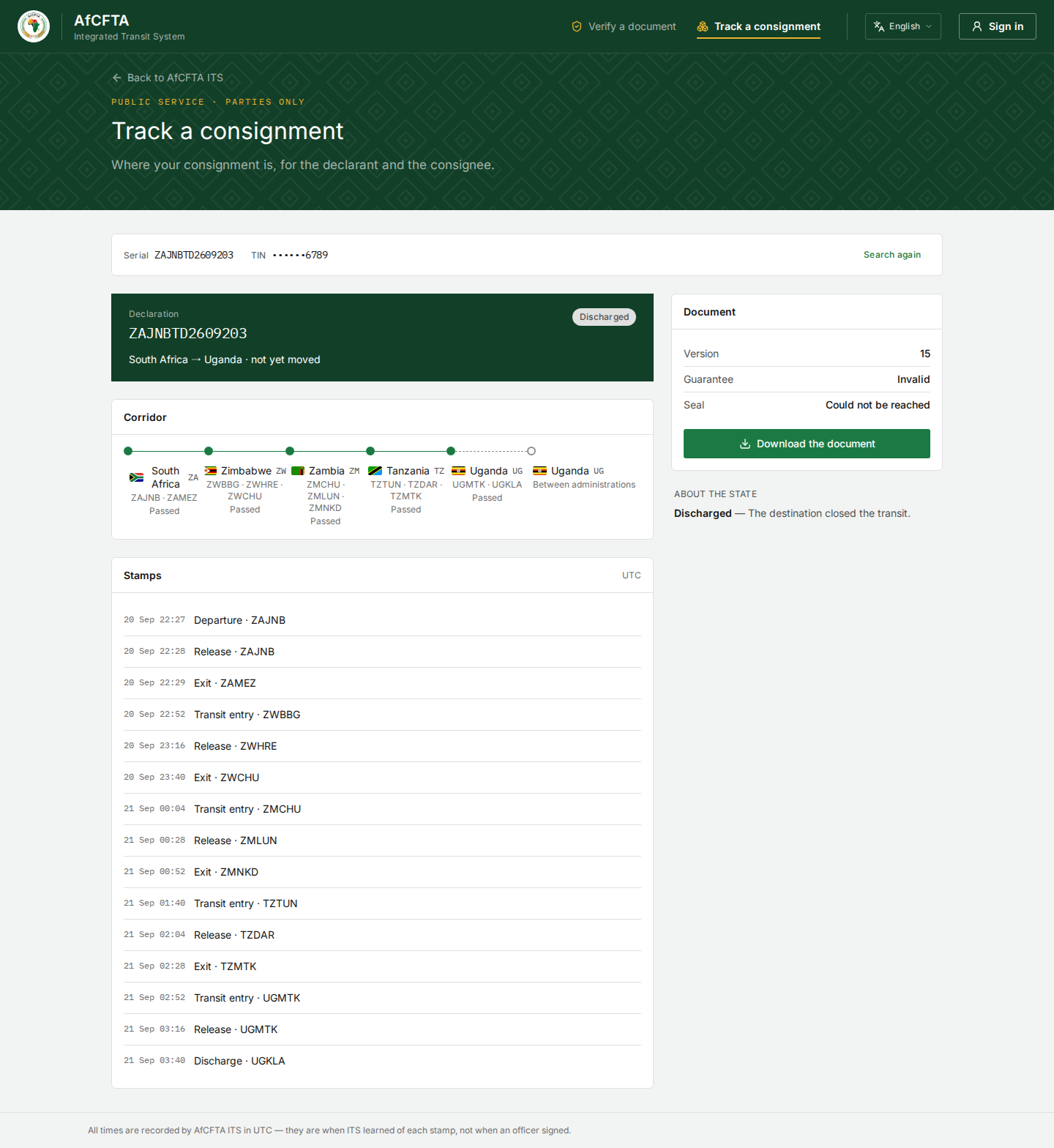Click the Seal value Could not be reached
Image resolution: width=1054 pixels, height=1148 pixels.
point(878,405)
